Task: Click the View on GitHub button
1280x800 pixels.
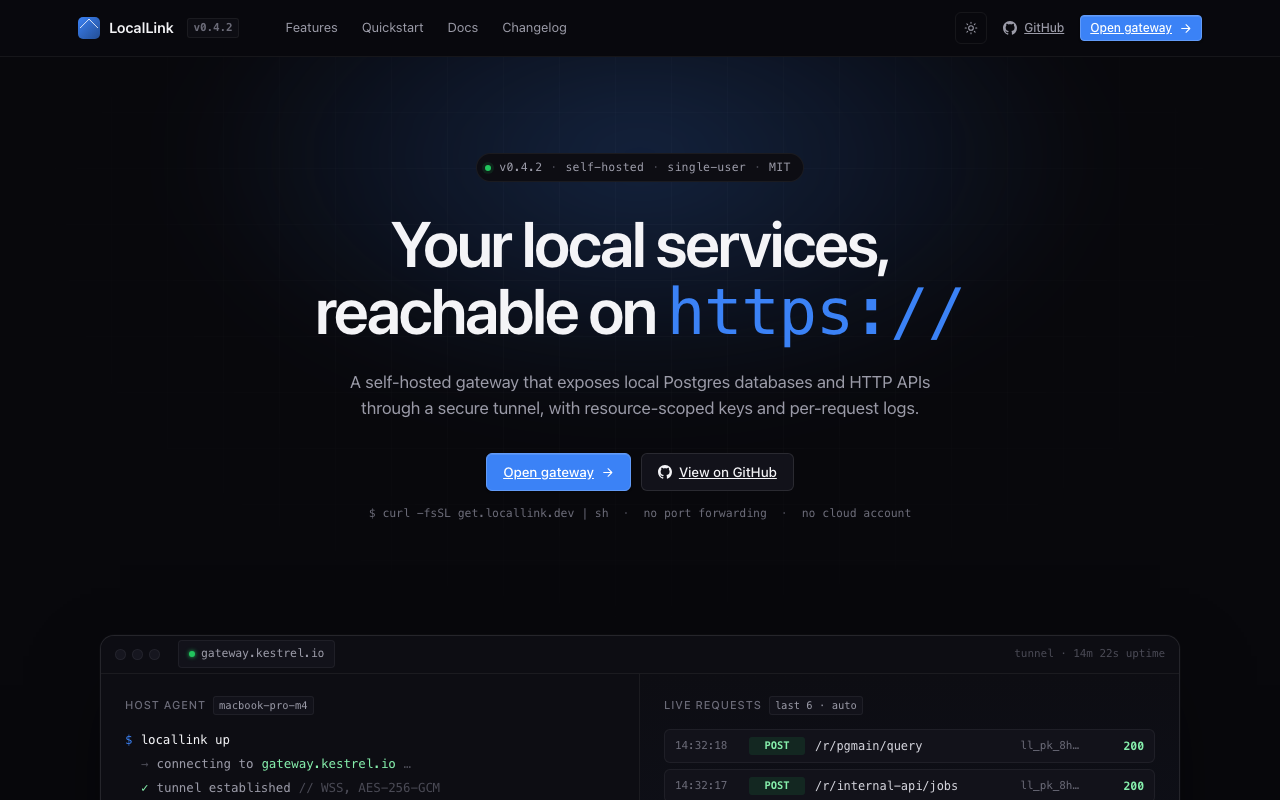Action: pyautogui.click(x=717, y=472)
